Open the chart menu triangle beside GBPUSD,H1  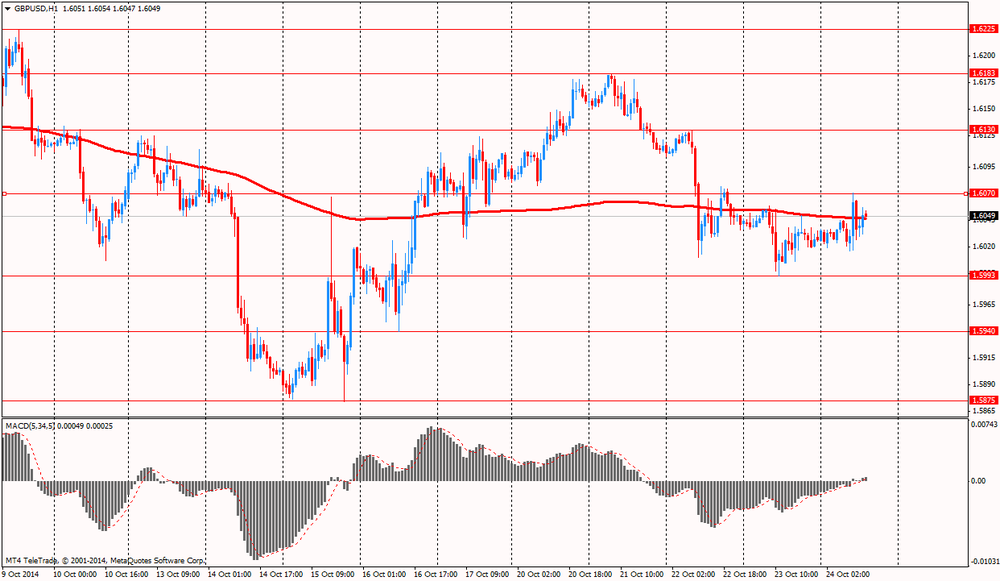[x=8, y=9]
